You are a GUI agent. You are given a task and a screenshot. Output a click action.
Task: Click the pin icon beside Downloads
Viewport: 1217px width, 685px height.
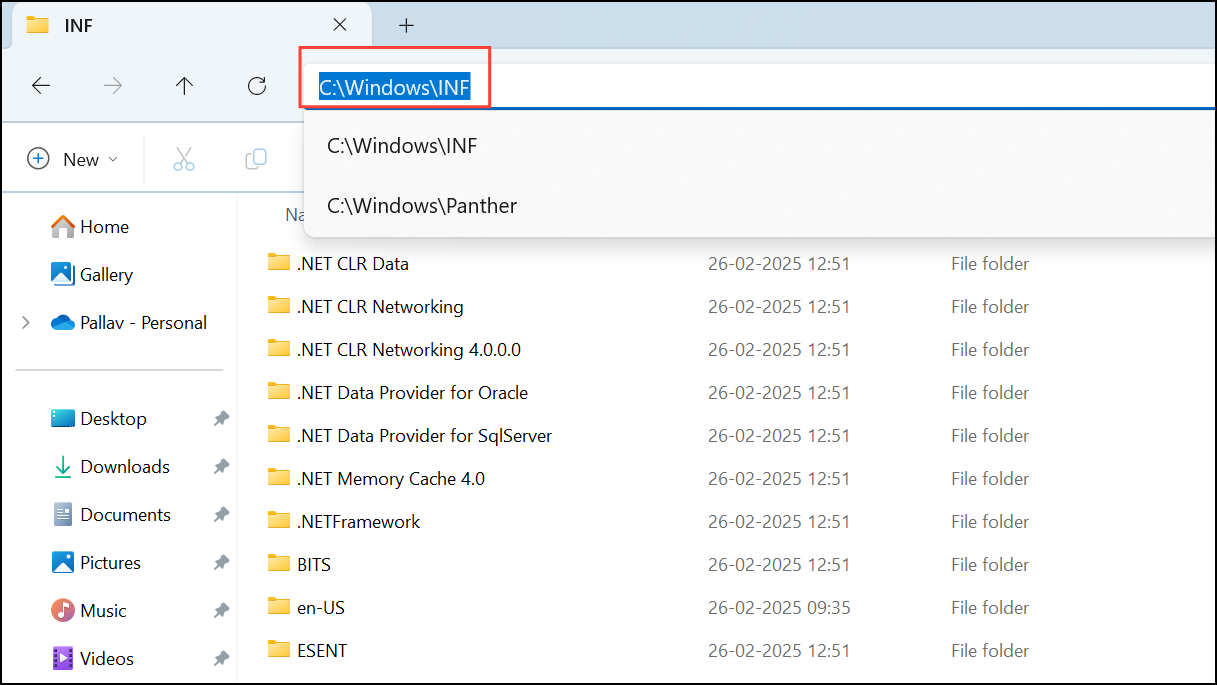[x=221, y=467]
